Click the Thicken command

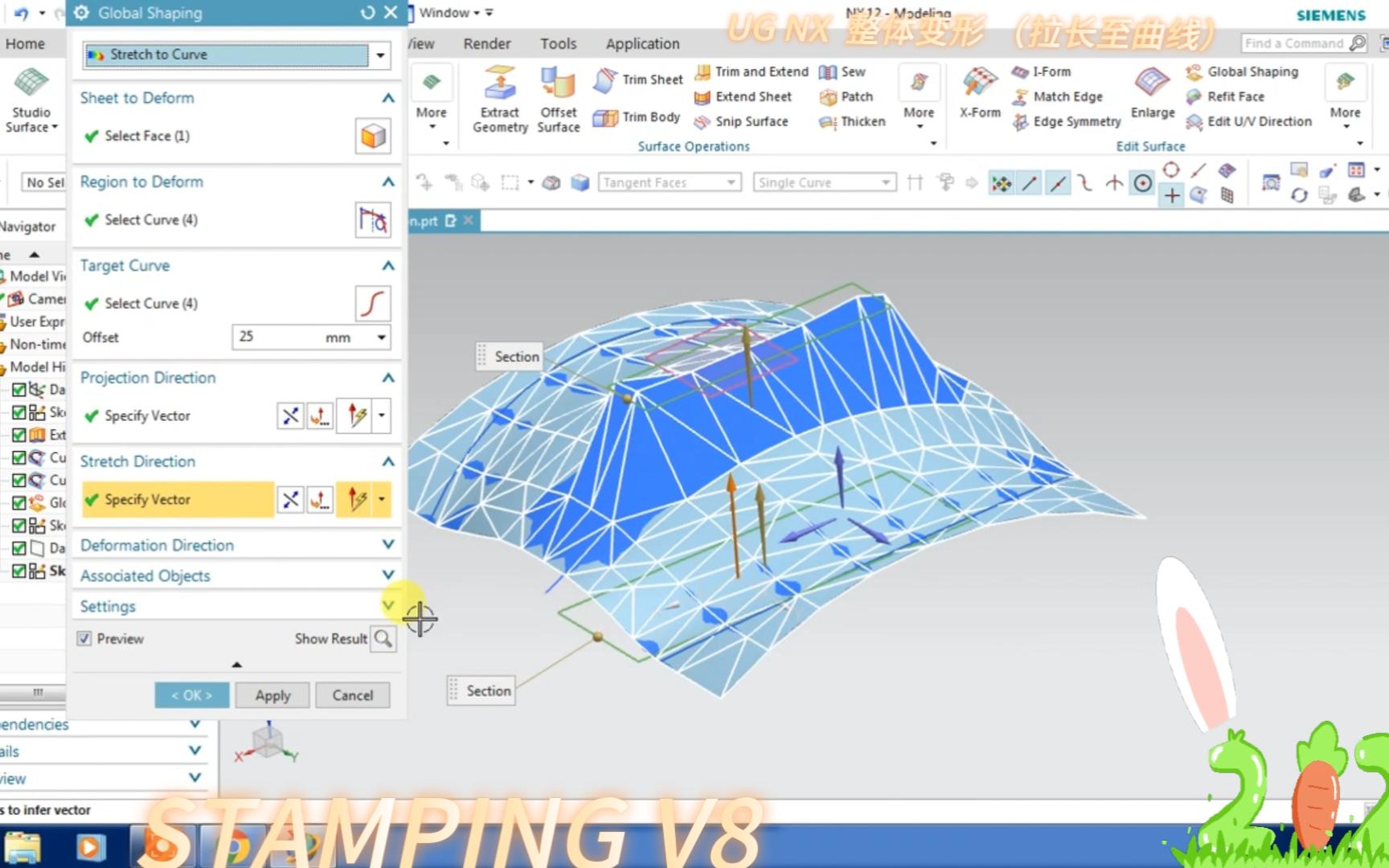pyautogui.click(x=852, y=121)
